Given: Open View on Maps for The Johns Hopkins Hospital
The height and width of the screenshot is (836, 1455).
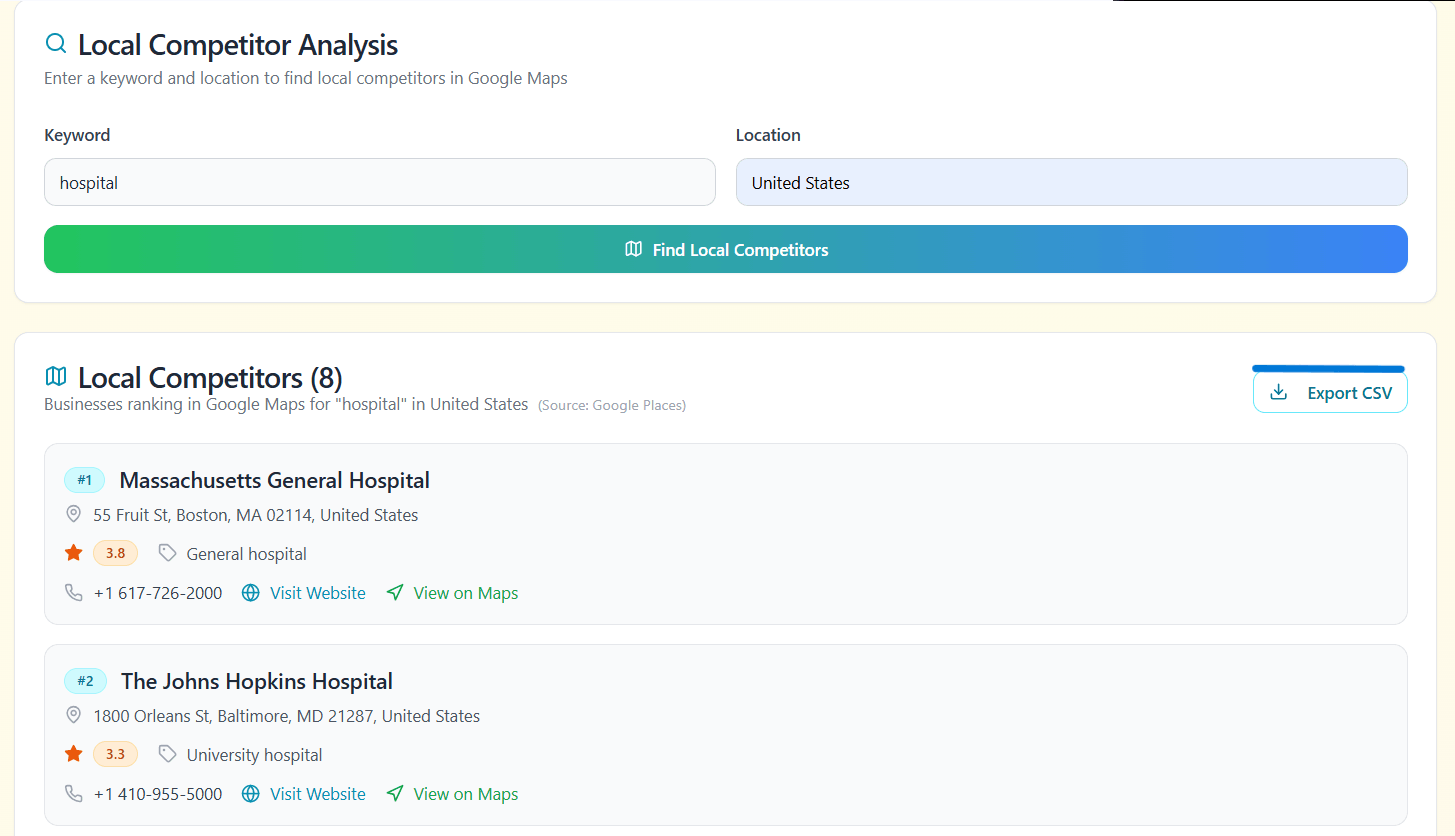Looking at the screenshot, I should tap(465, 794).
